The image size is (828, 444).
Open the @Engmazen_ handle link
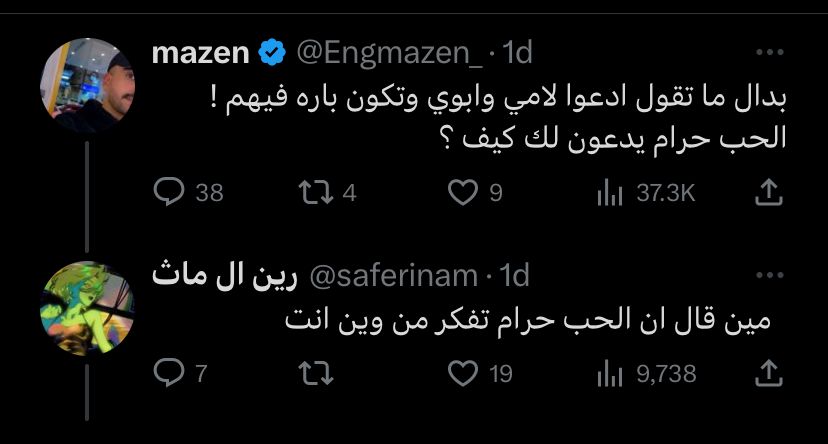pyautogui.click(x=393, y=54)
